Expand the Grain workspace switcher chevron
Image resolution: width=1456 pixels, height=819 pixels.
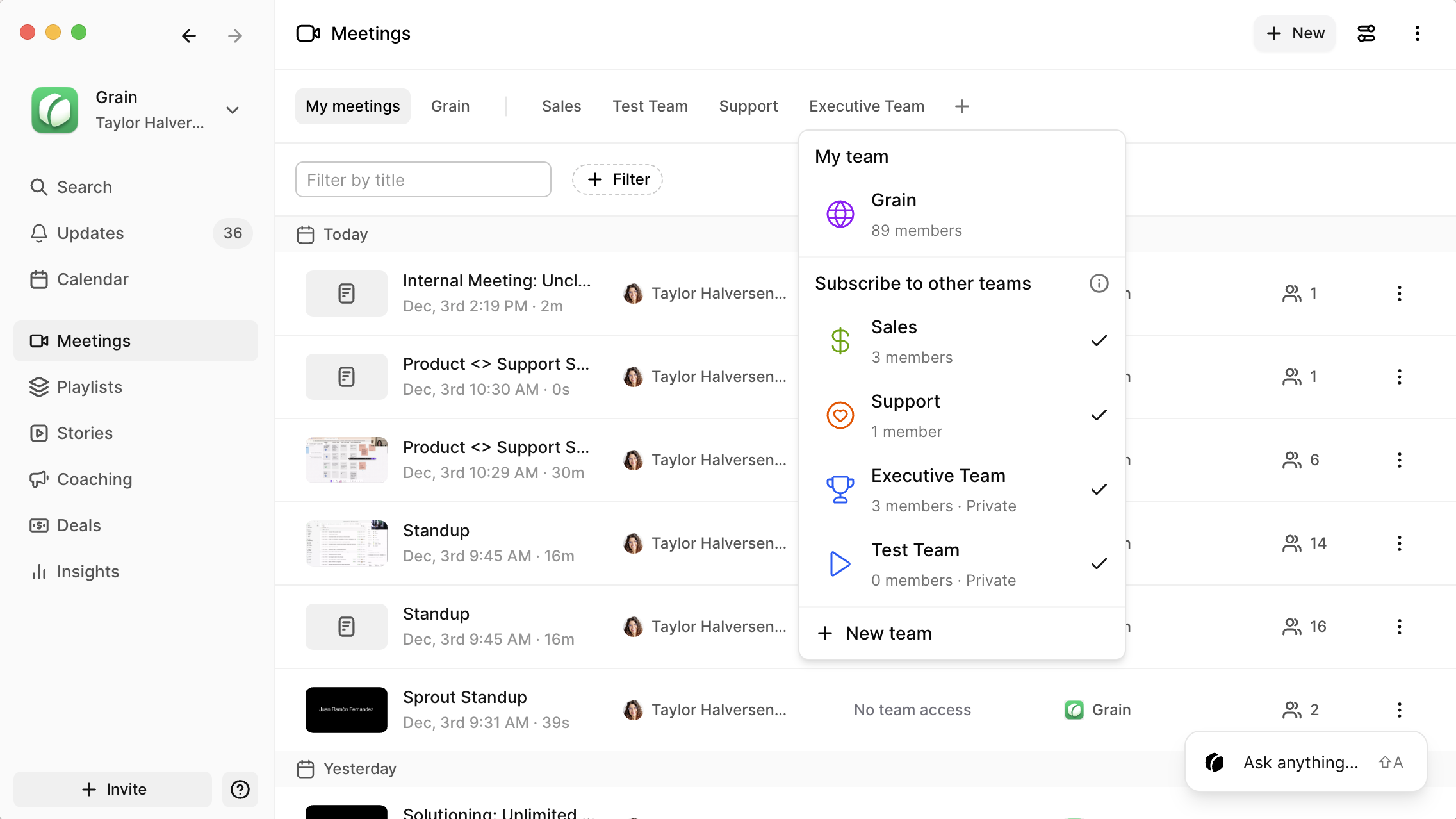pyautogui.click(x=233, y=110)
